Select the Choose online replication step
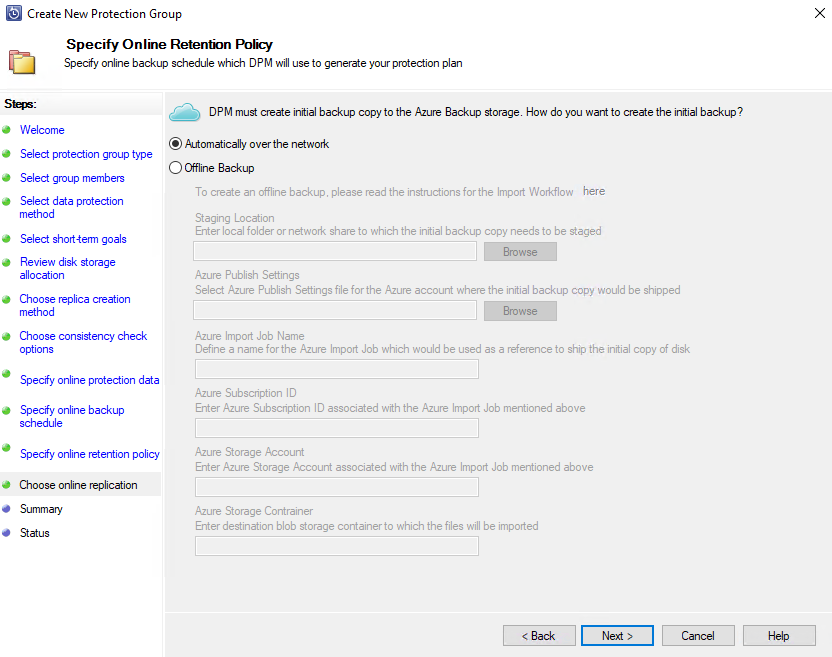Viewport: 832px width, 657px height. 79,485
